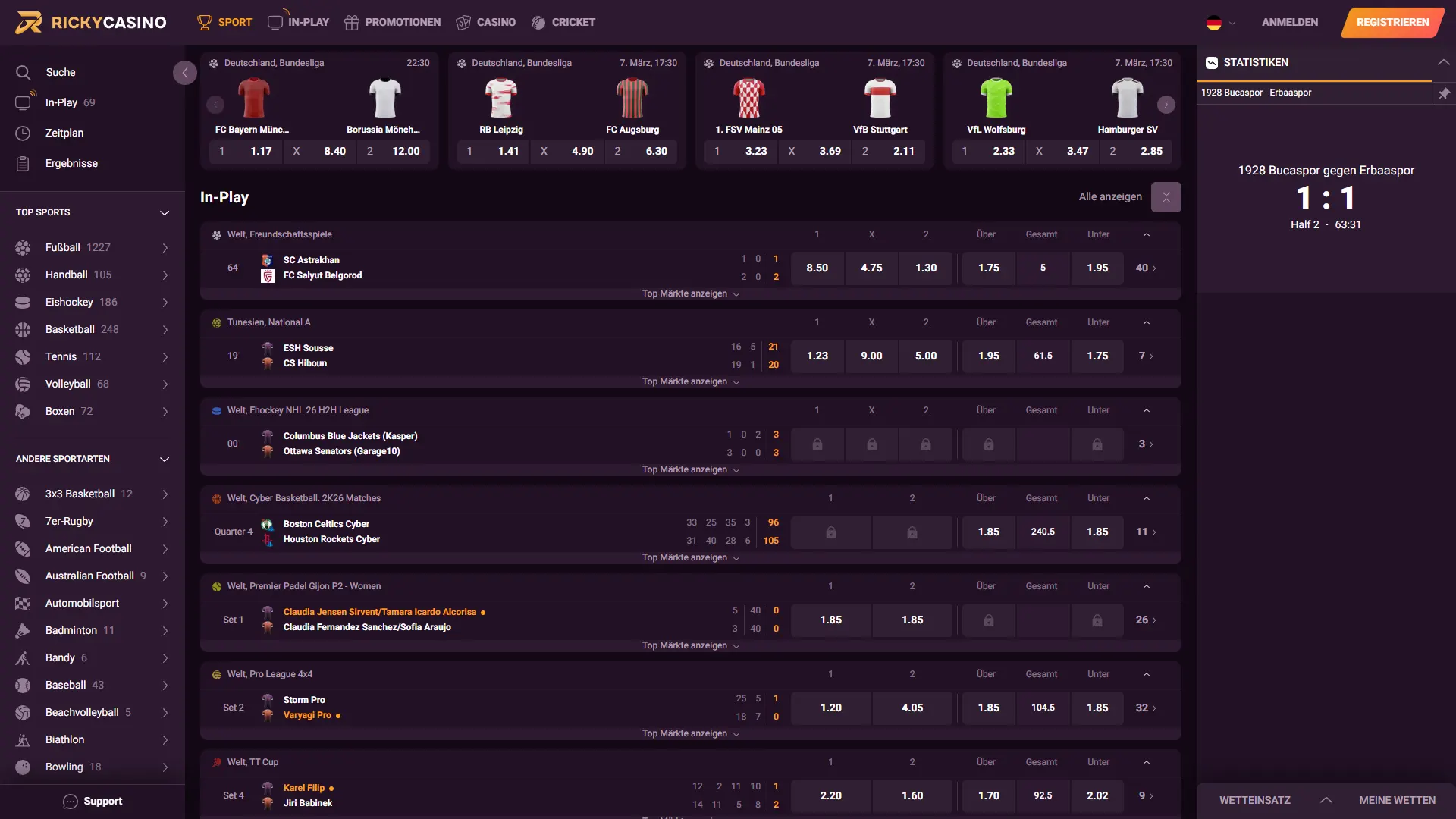Click the Badminton shuttlecock icon
This screenshot has height=819, width=1456.
tap(24, 630)
